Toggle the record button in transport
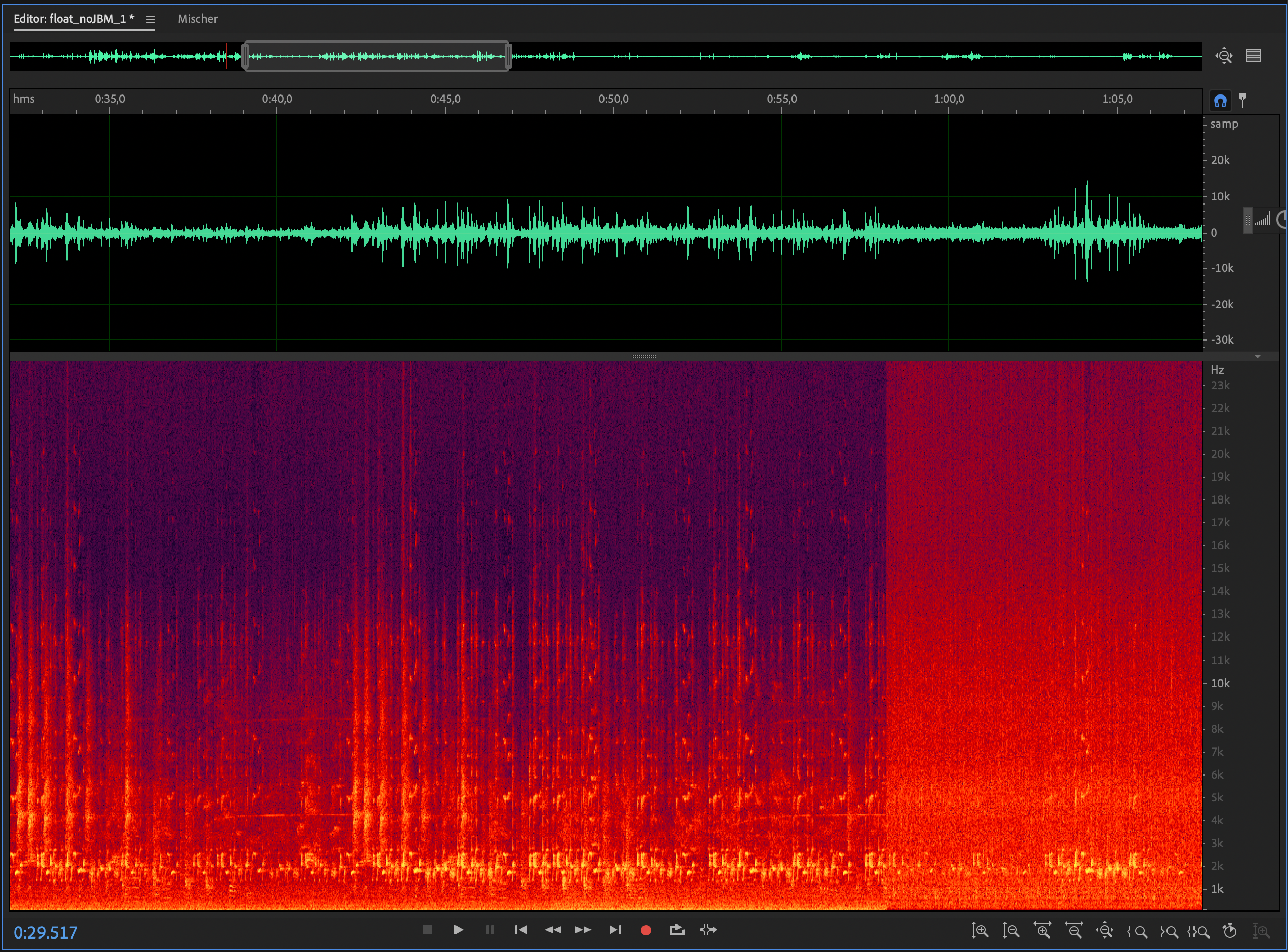The height and width of the screenshot is (952, 1288). point(646,930)
